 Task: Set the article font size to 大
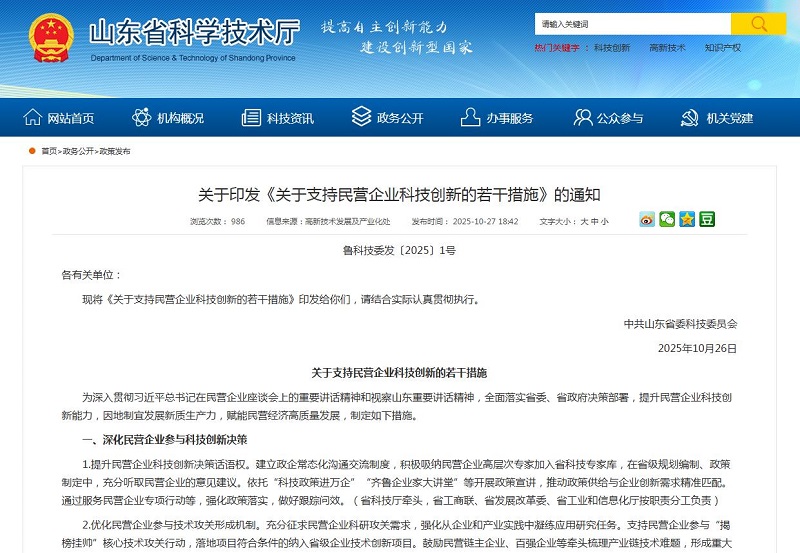click(585, 221)
